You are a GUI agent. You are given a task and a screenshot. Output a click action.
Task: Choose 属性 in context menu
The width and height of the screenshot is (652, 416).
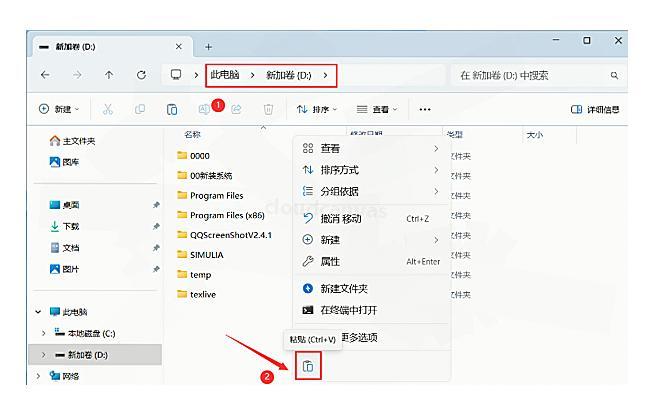371,262
